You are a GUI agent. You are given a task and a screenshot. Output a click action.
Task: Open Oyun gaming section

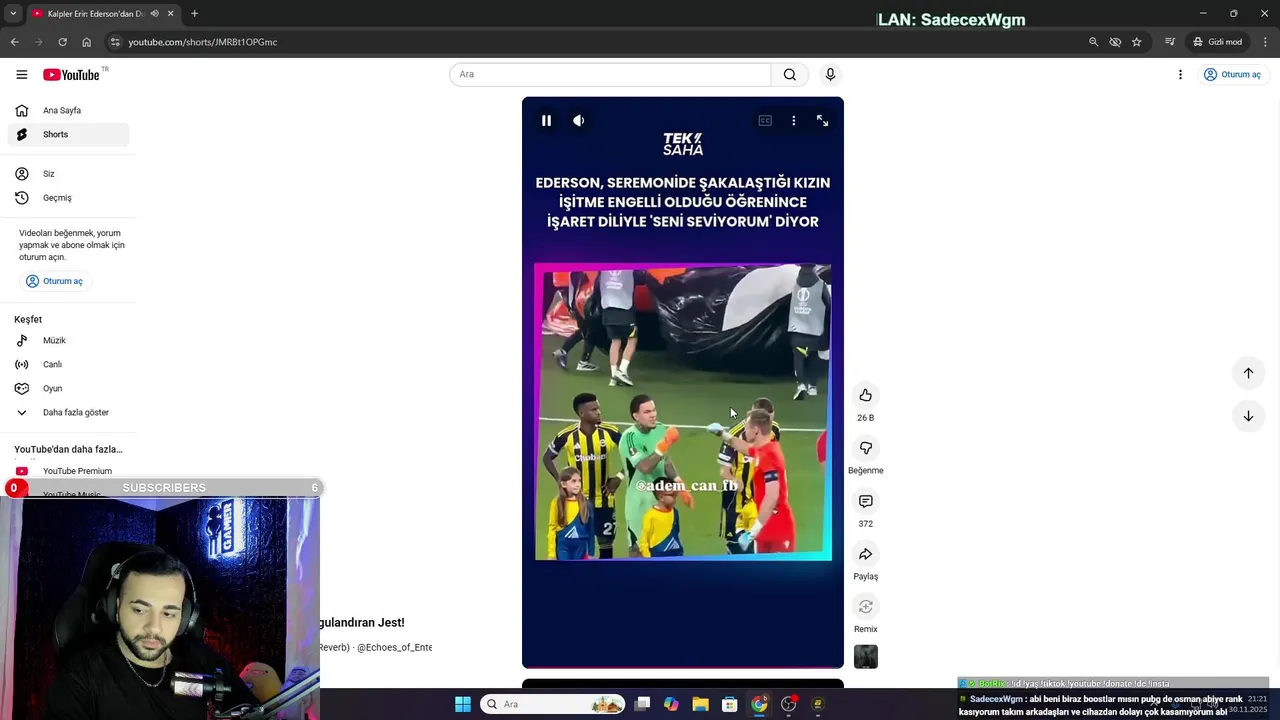pyautogui.click(x=68, y=388)
